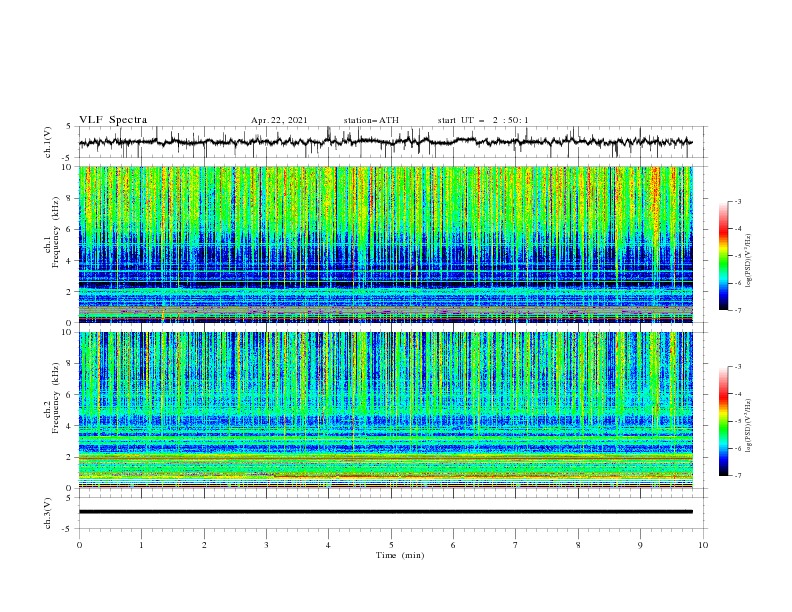This screenshot has width=792, height=612.
Task: Click time axis tick label "3"
Action: click(266, 545)
